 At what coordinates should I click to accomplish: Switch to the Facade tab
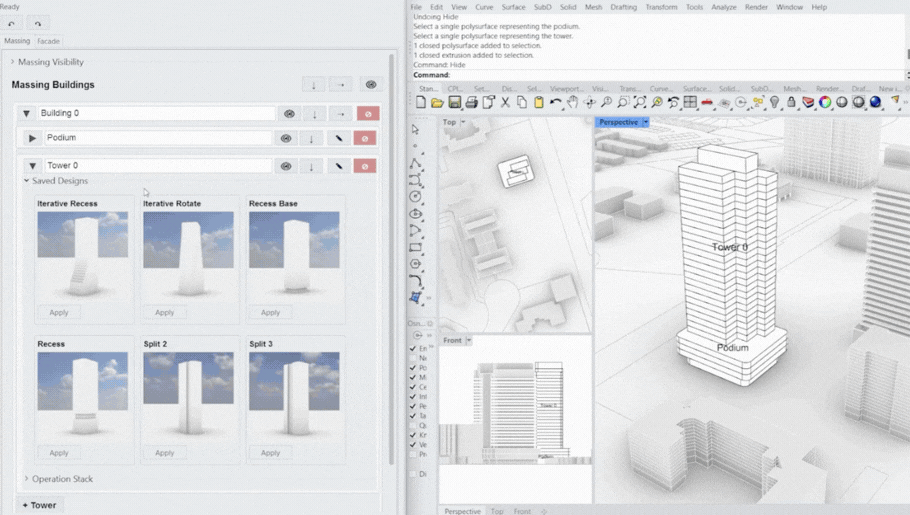(48, 41)
